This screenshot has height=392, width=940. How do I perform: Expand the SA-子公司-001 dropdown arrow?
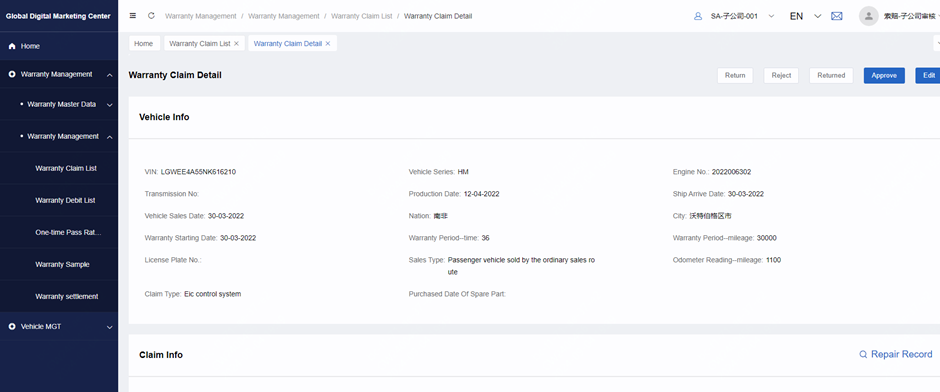(772, 16)
